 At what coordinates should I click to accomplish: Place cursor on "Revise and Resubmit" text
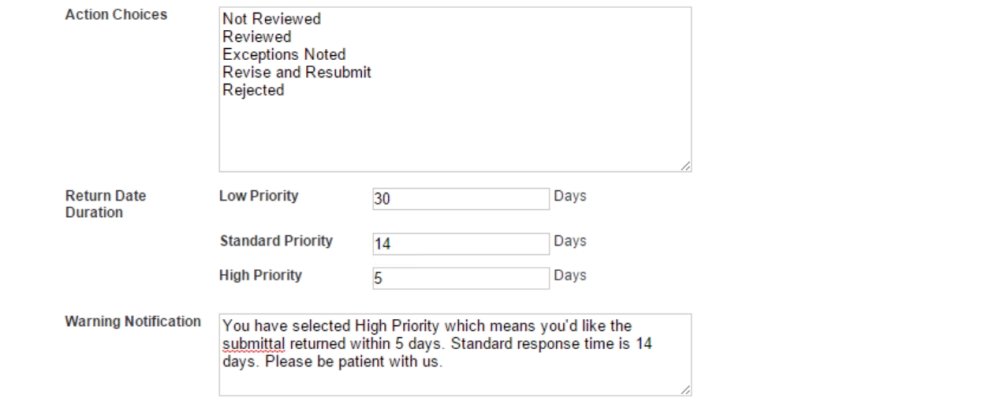coord(296,73)
